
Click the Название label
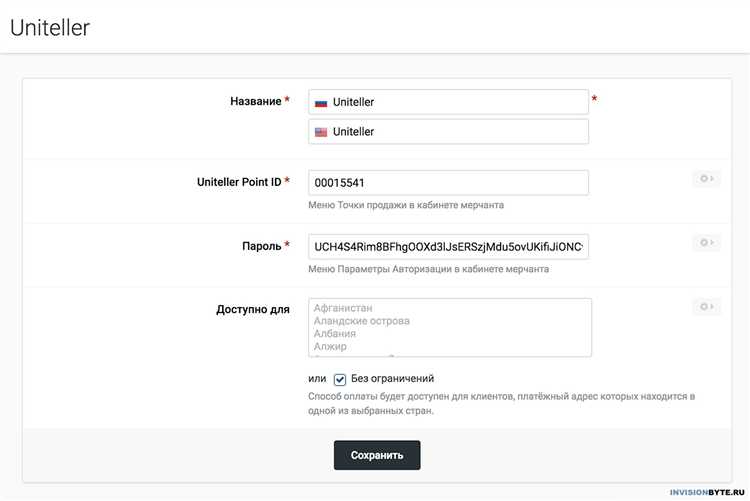255,101
